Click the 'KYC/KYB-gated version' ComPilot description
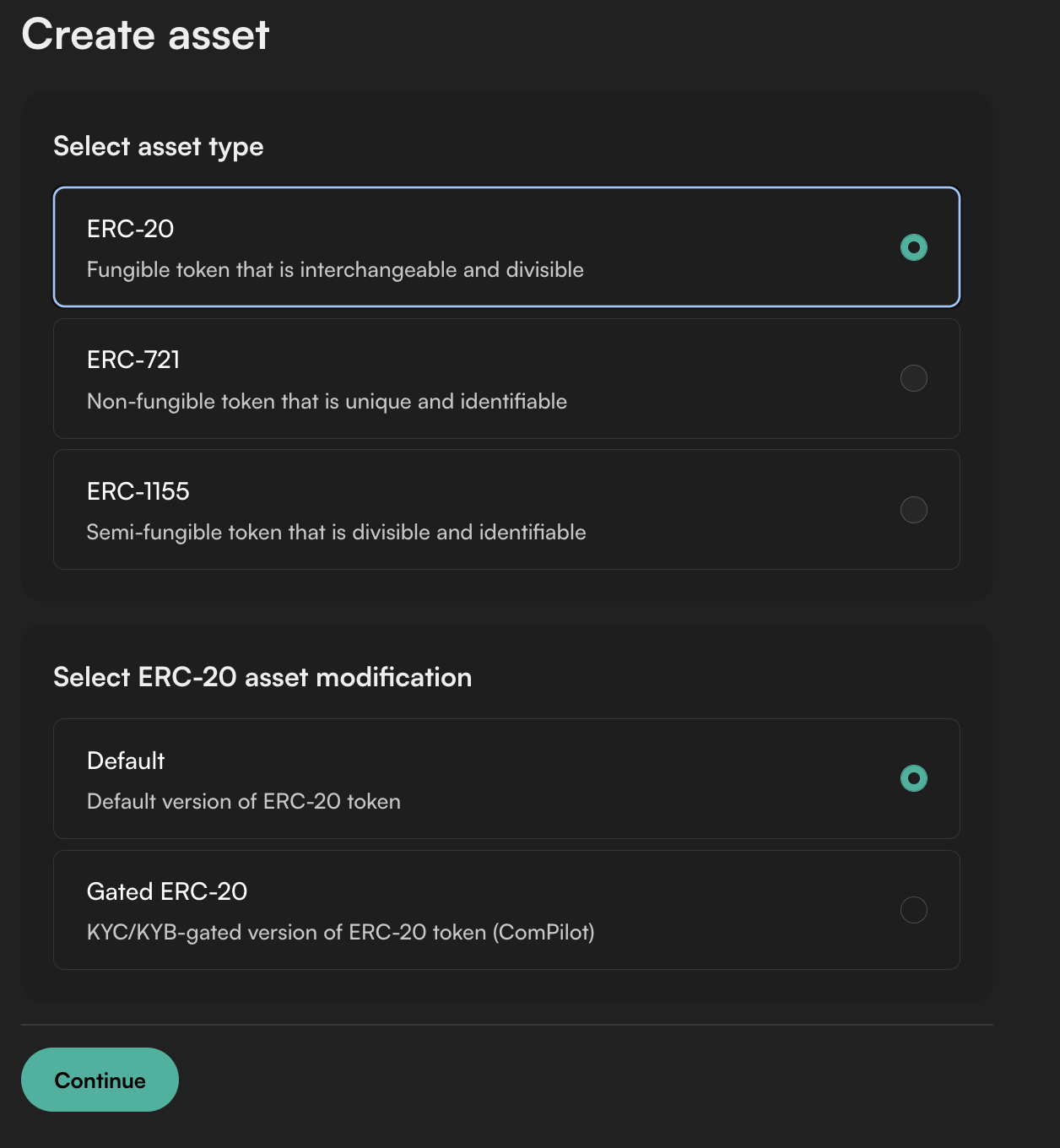This screenshot has height=1148, width=1060. [x=341, y=933]
